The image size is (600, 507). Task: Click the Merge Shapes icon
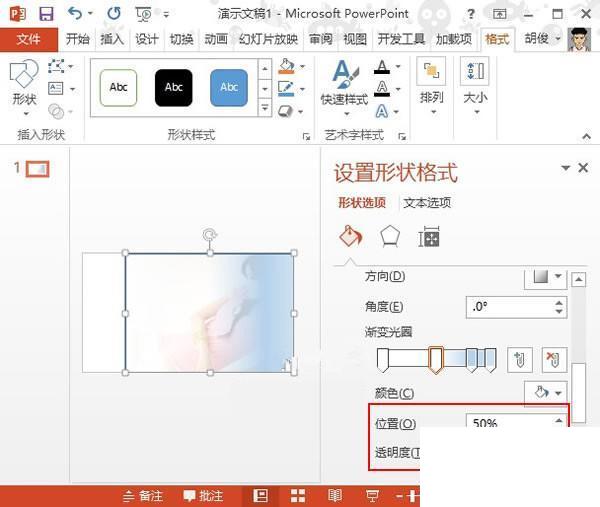pos(56,111)
